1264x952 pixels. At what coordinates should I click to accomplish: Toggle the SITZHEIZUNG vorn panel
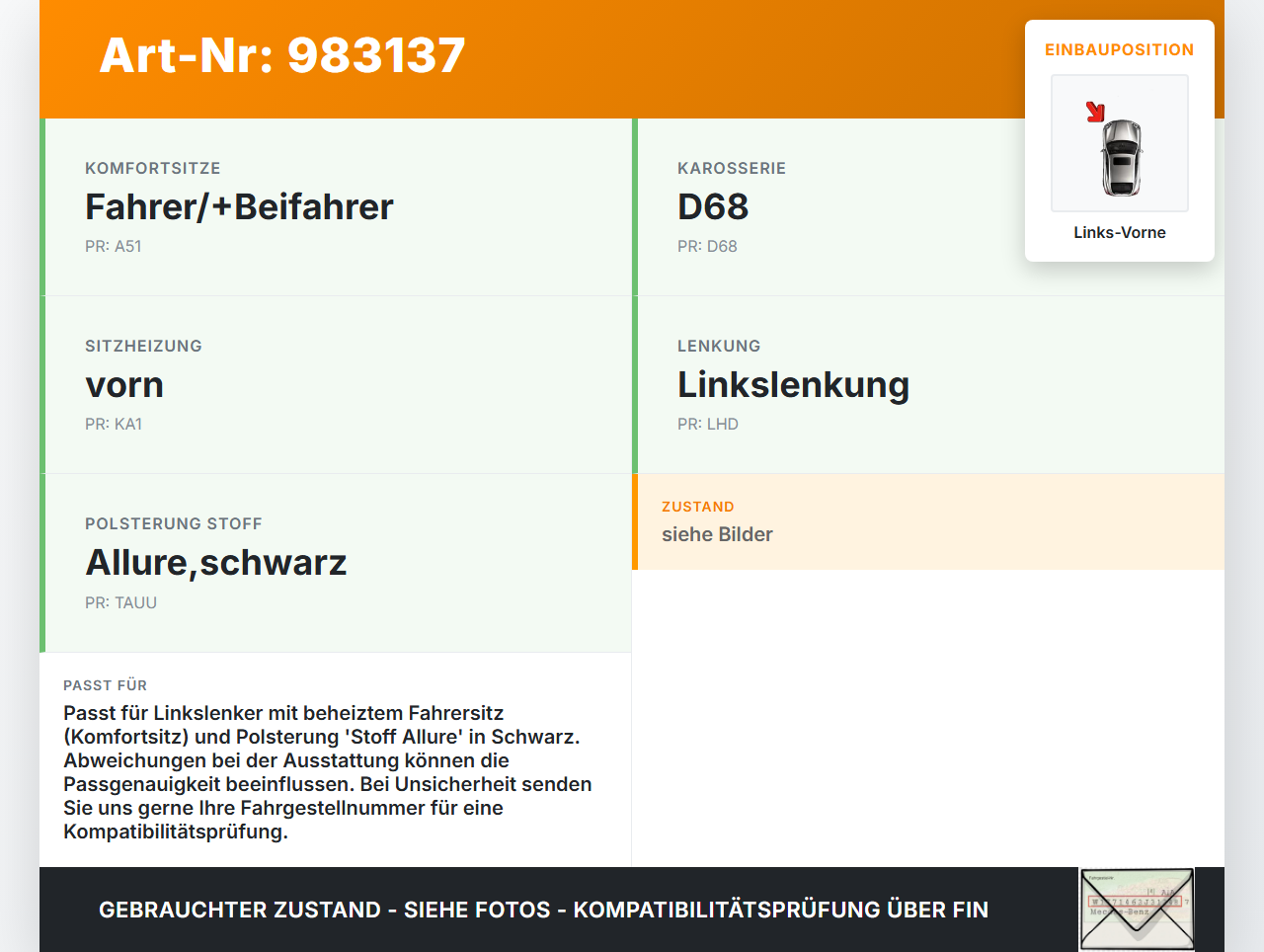pyautogui.click(x=336, y=385)
